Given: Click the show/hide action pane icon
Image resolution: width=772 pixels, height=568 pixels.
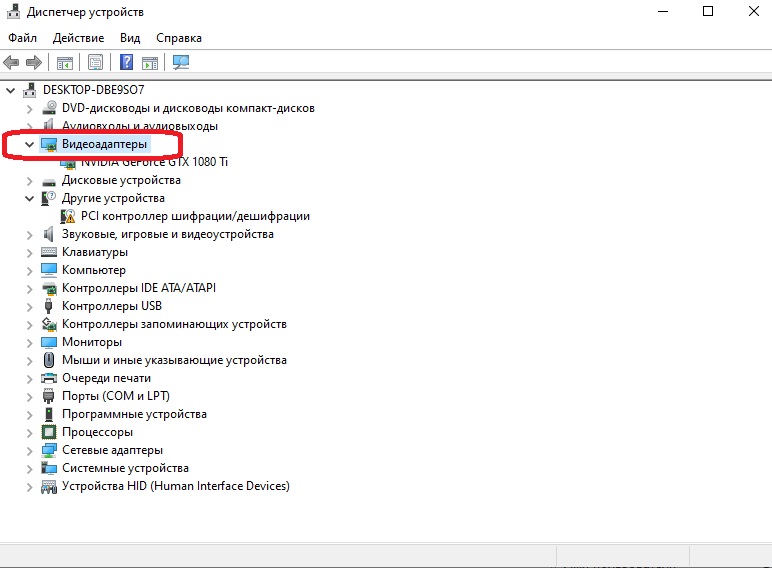Looking at the screenshot, I should 150,62.
